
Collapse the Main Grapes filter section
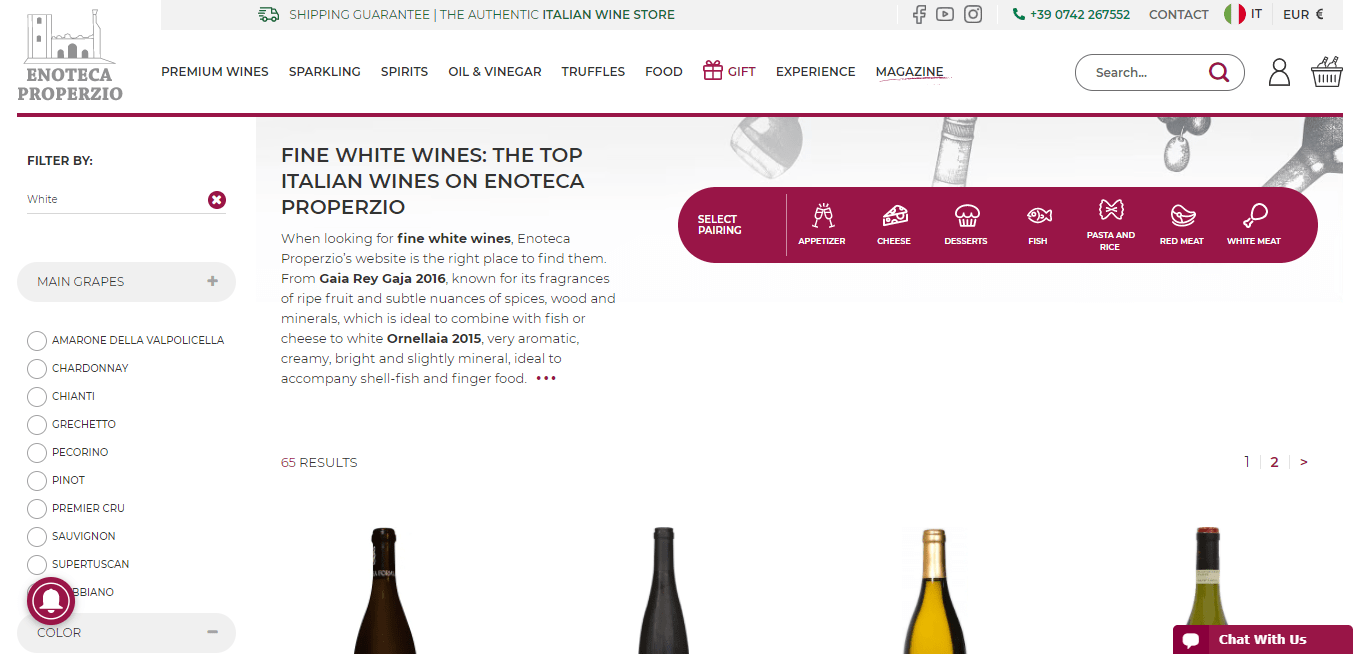coord(212,281)
